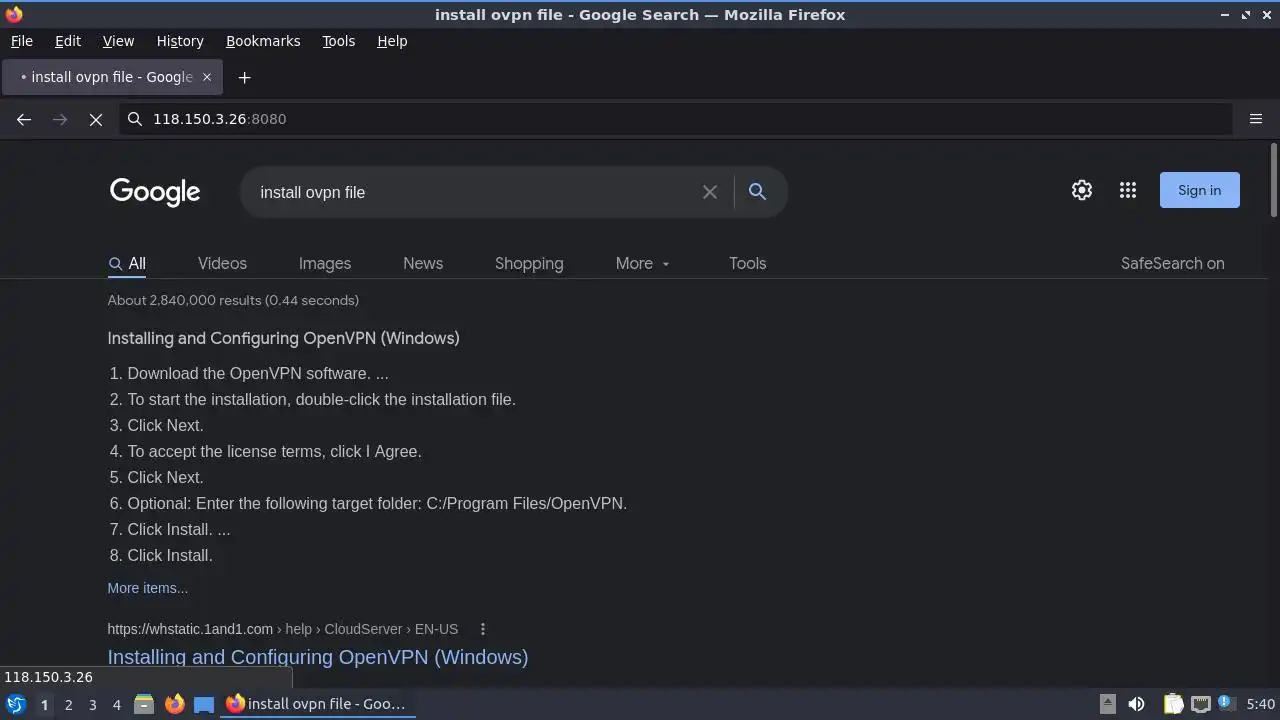Open the View menu
Screen dimensions: 1280x720
point(118,41)
